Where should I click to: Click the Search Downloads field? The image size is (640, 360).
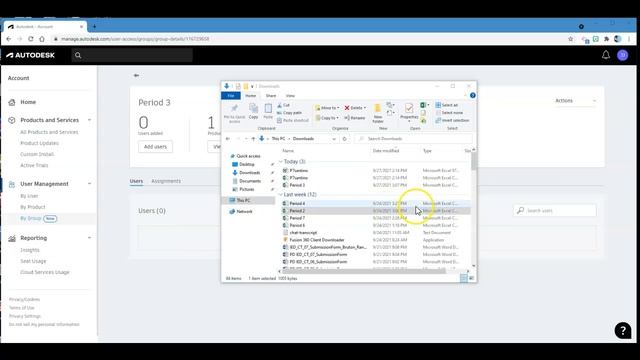click(414, 139)
